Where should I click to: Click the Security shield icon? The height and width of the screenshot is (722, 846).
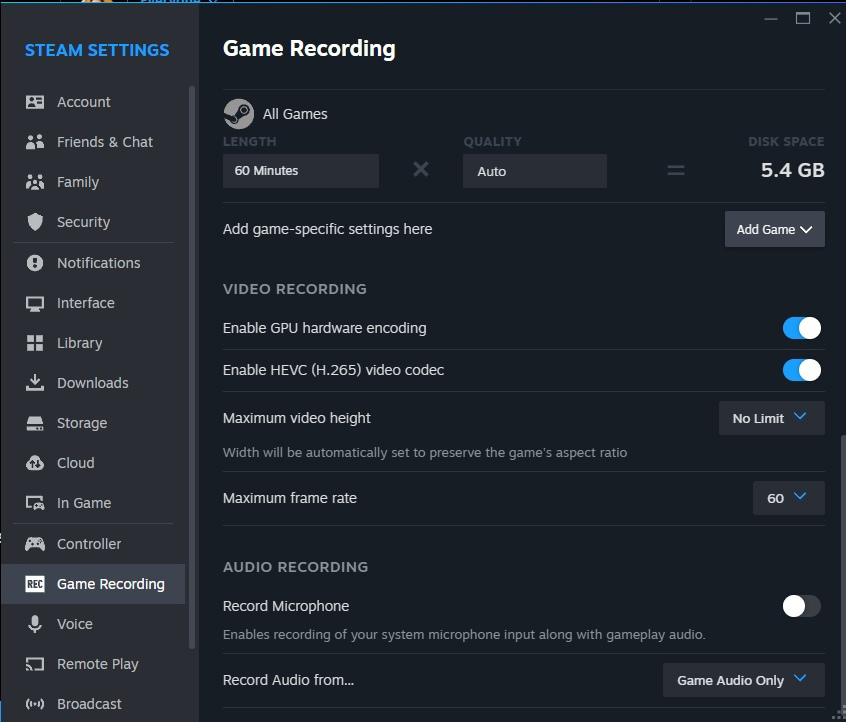(x=35, y=222)
